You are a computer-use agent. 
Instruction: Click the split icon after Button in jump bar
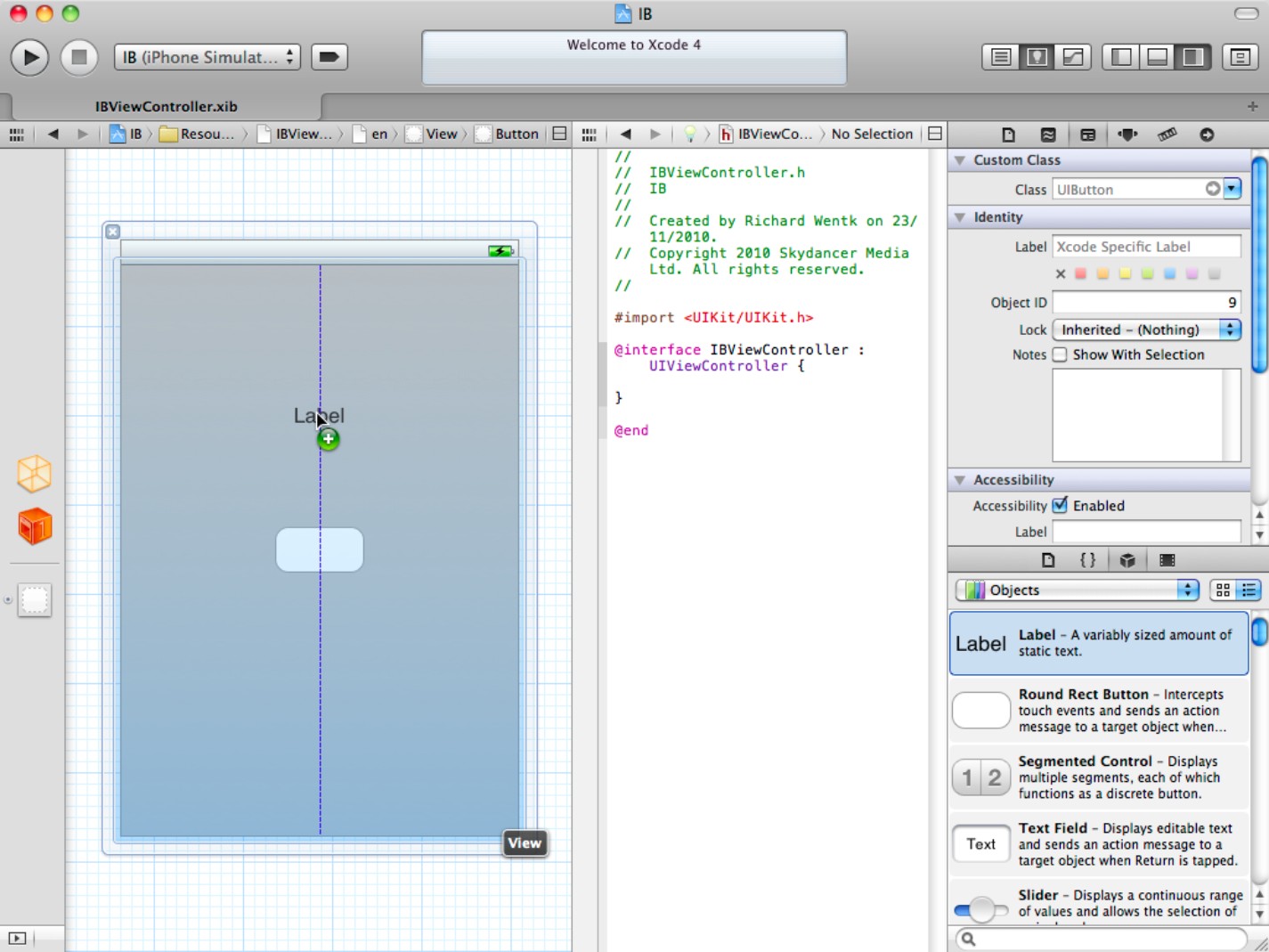pos(559,134)
